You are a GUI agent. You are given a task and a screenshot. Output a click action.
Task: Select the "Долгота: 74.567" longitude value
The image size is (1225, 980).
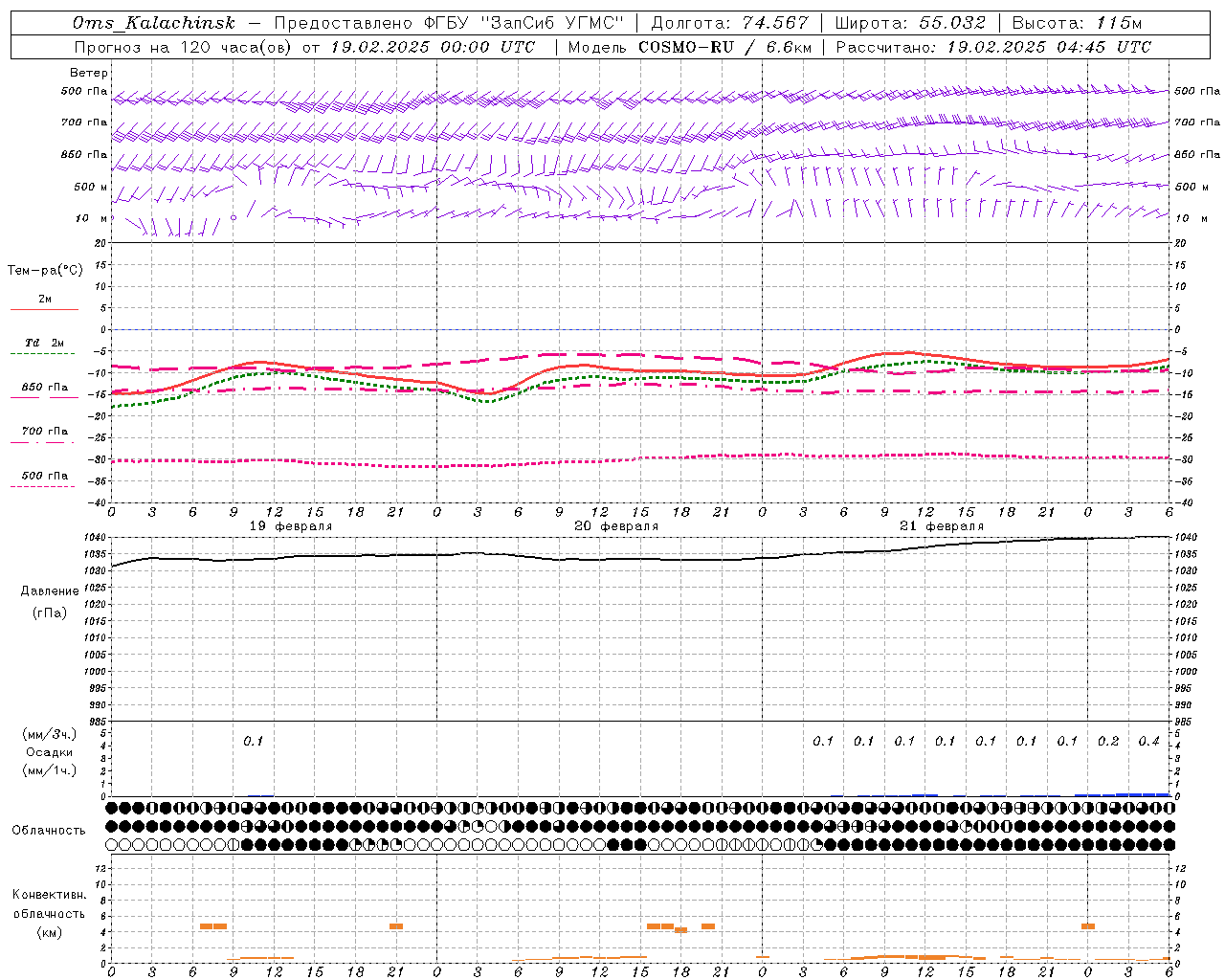click(x=730, y=23)
